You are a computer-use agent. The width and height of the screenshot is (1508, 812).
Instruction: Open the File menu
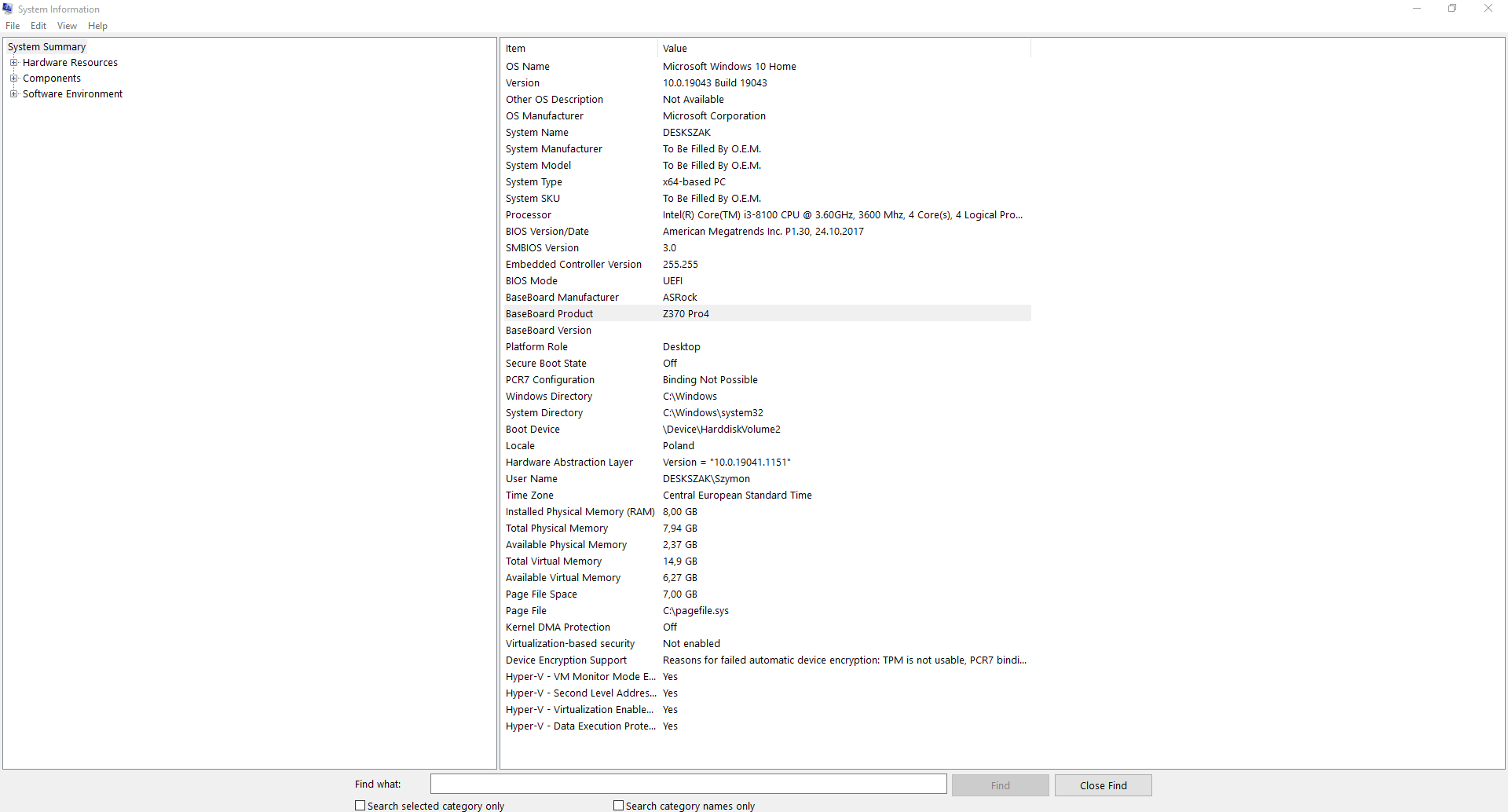13,26
